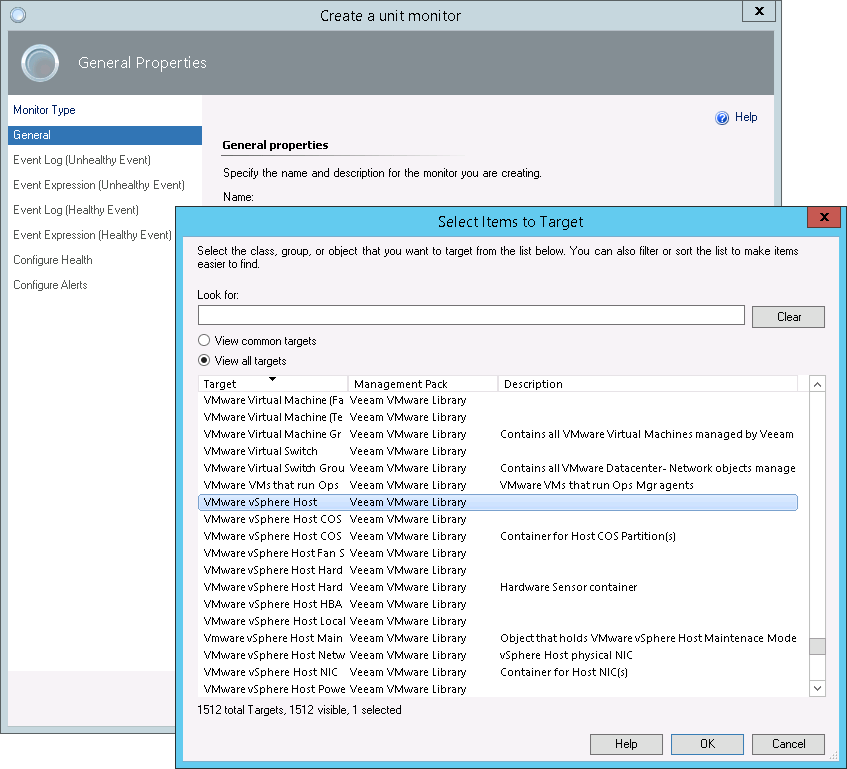Click the vSphere Host physical NIC description
This screenshot has height=769, width=847.
tap(566, 655)
